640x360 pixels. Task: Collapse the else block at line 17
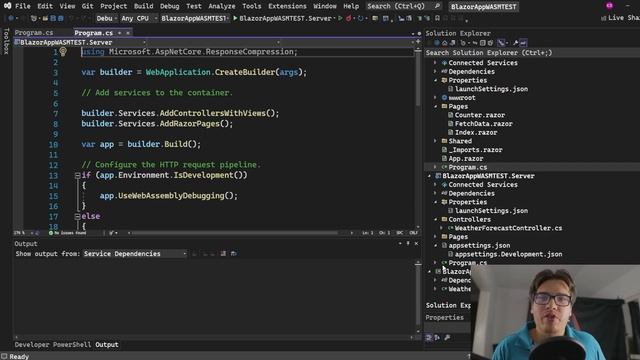pyautogui.click(x=77, y=216)
